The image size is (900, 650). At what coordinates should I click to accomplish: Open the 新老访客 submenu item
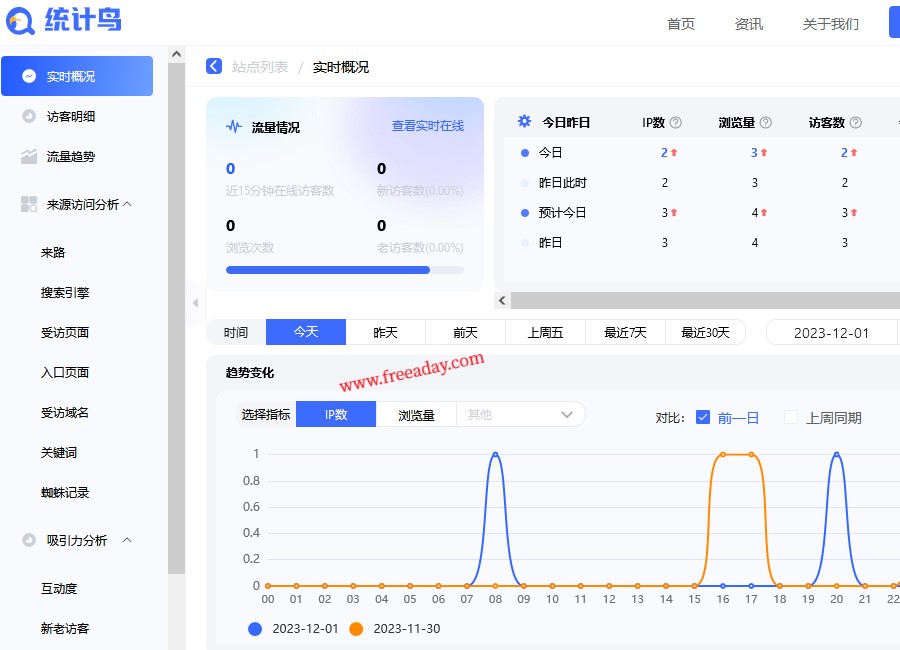click(x=65, y=629)
